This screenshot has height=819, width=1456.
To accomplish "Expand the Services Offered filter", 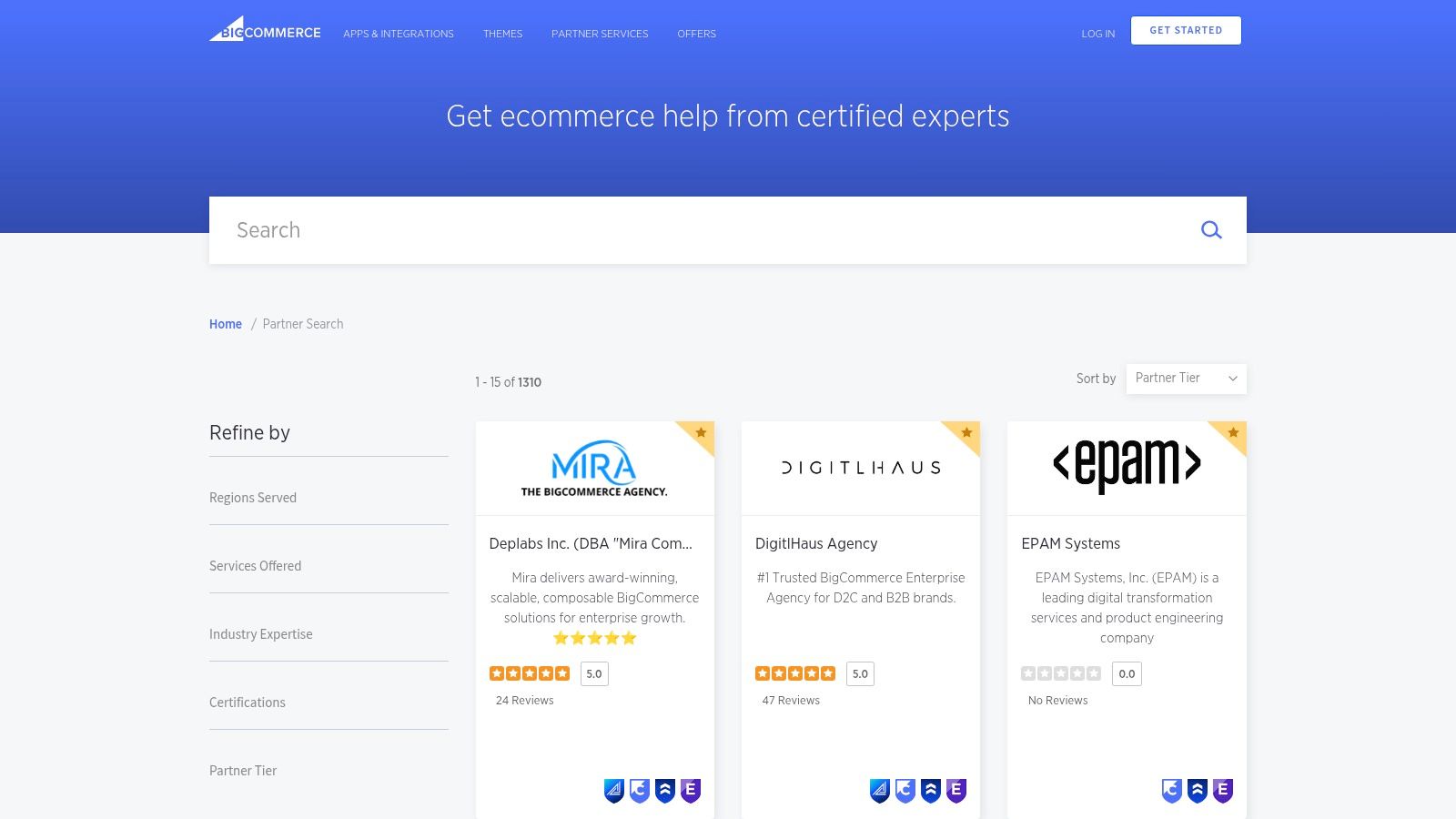I will [255, 566].
